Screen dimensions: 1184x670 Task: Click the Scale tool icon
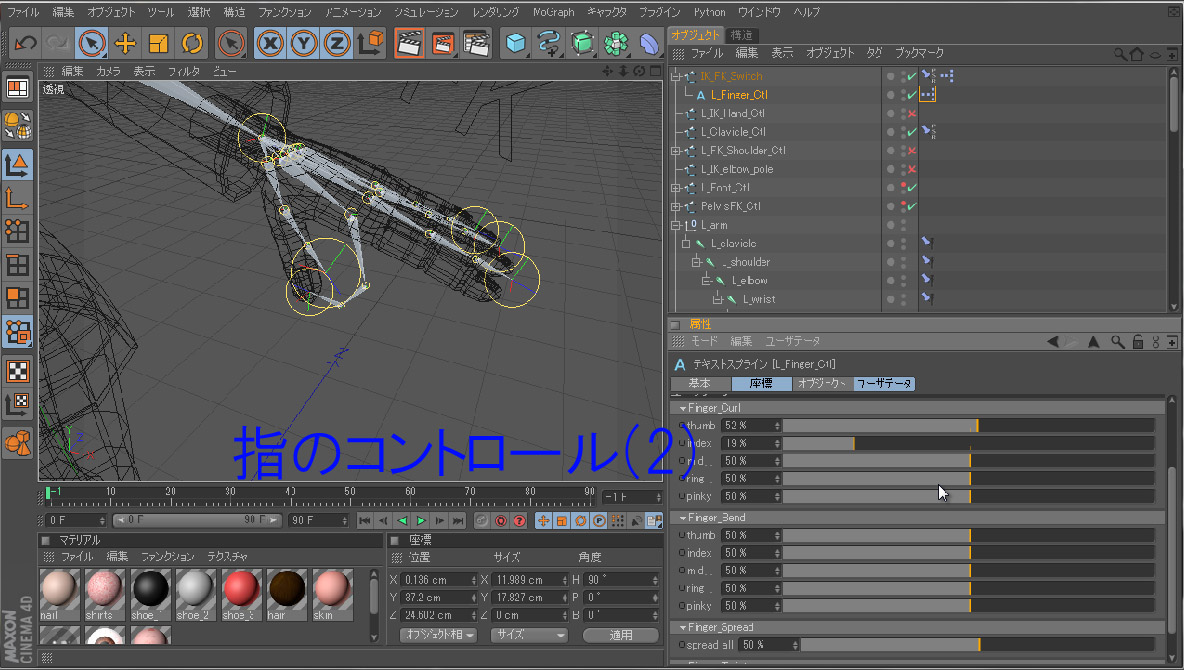[x=158, y=43]
